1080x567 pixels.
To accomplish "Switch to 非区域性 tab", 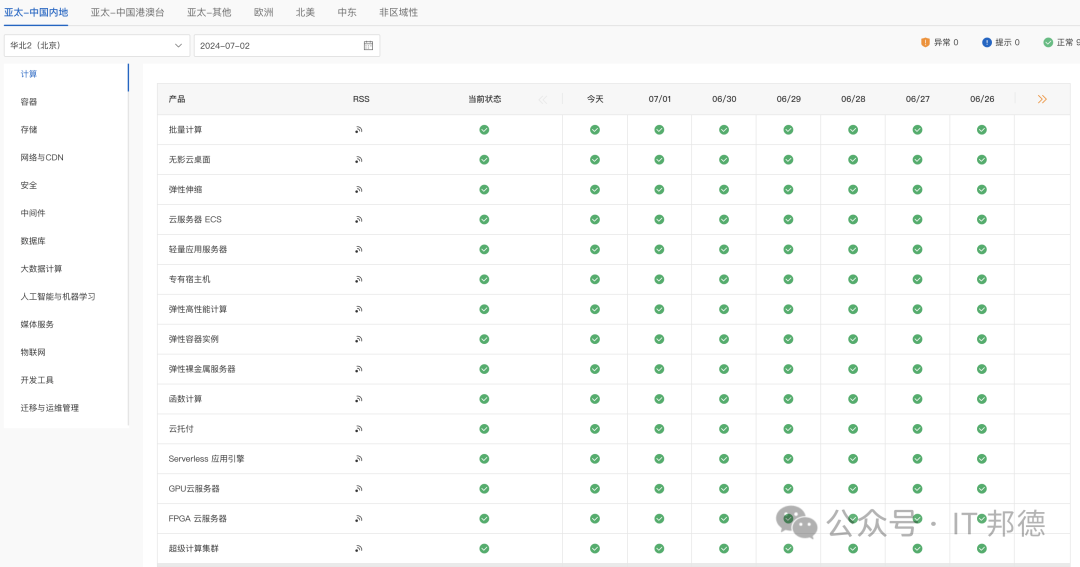I will point(398,12).
